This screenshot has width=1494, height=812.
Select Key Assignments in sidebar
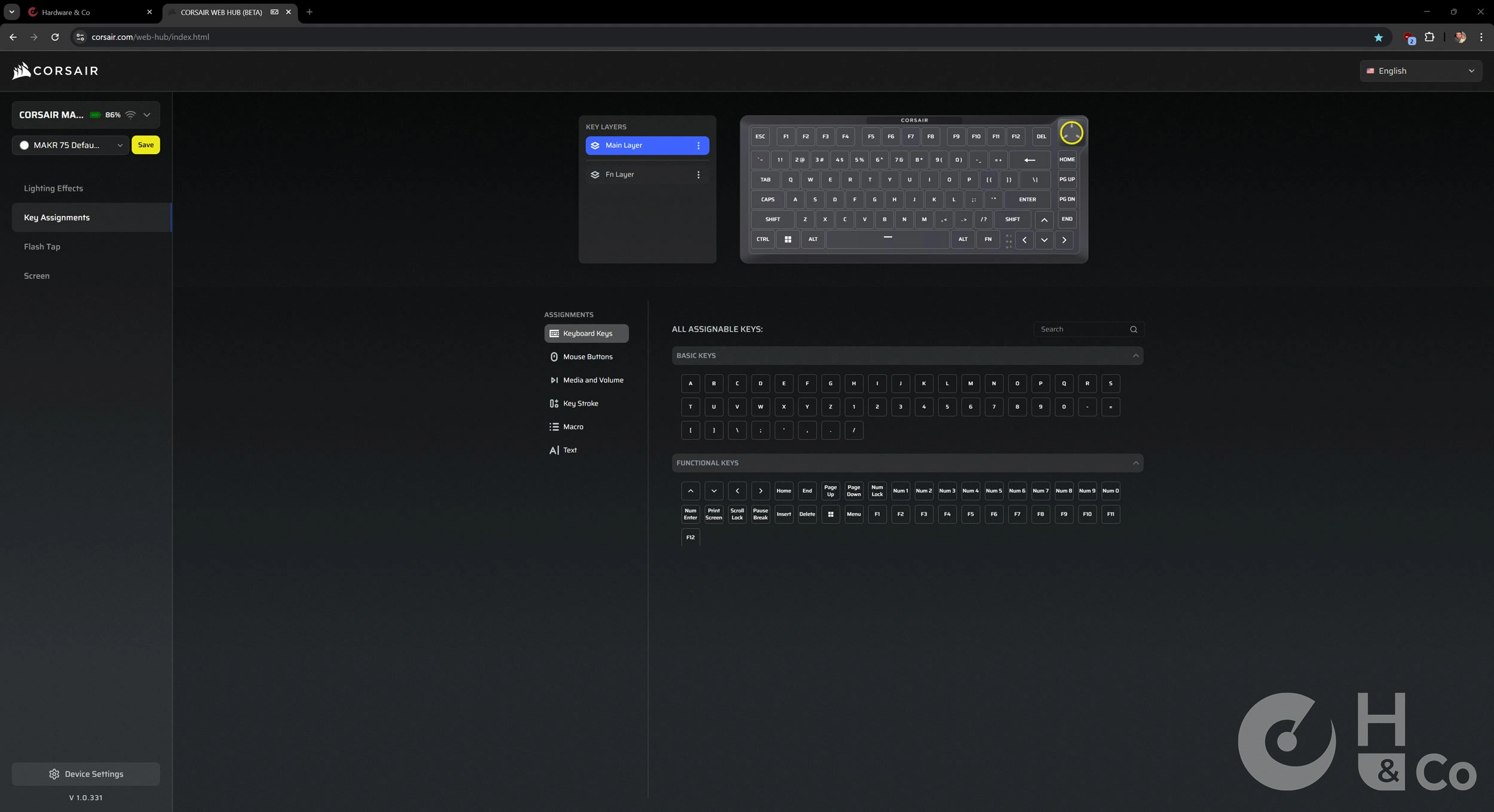(x=91, y=217)
